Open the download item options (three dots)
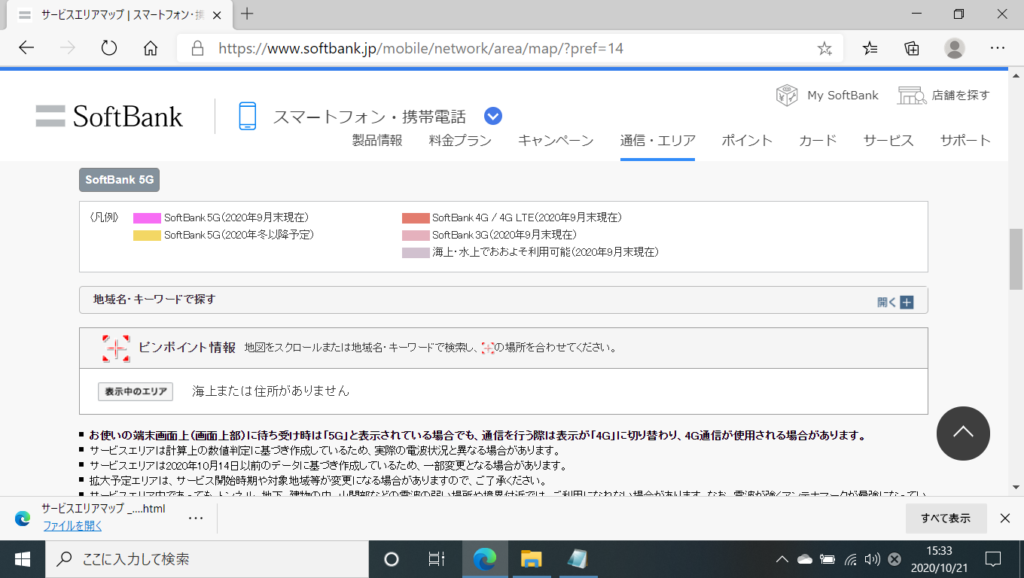The width and height of the screenshot is (1024, 578). click(195, 519)
